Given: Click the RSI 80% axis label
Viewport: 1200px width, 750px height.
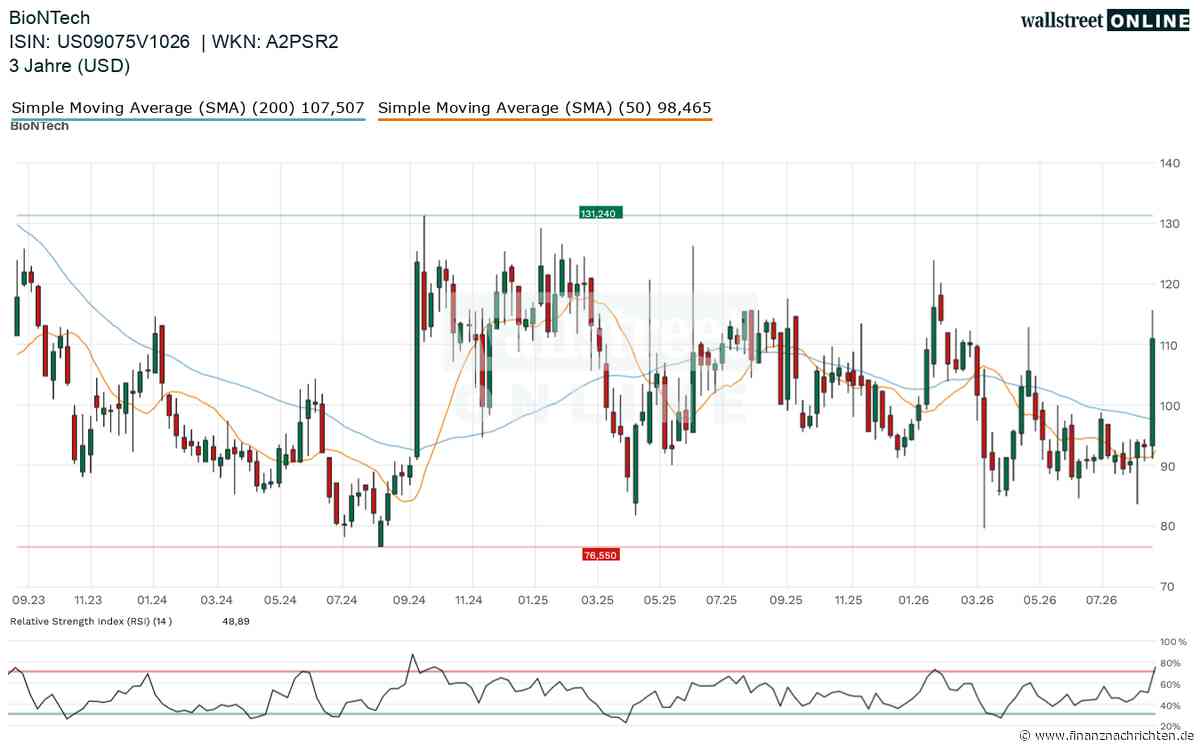Looking at the screenshot, I should 1171,663.
